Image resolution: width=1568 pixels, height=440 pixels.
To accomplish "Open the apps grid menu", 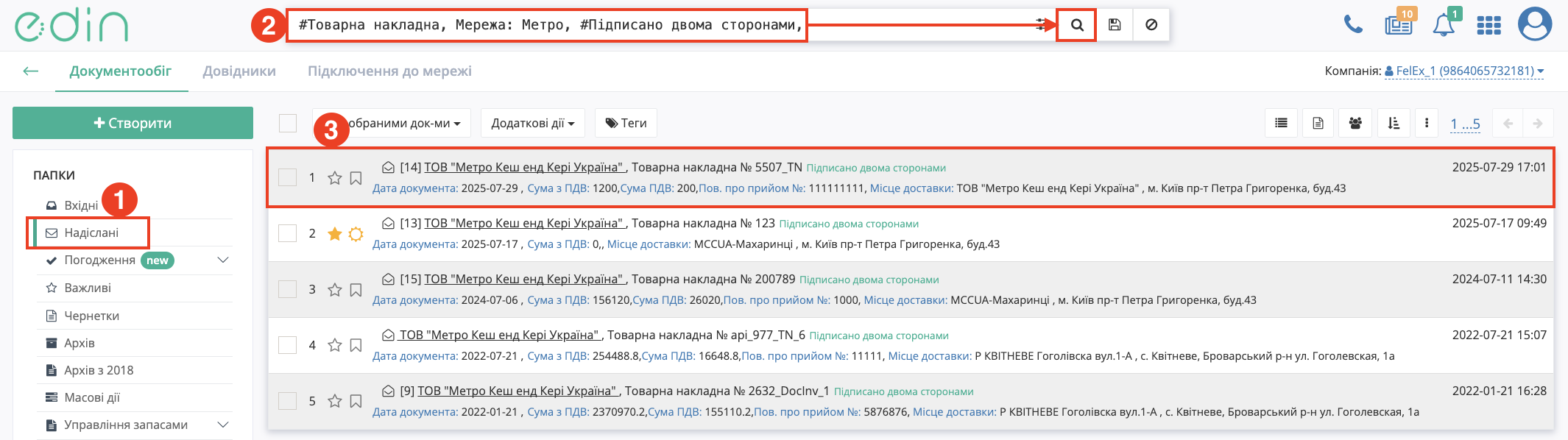I will coord(1488,26).
